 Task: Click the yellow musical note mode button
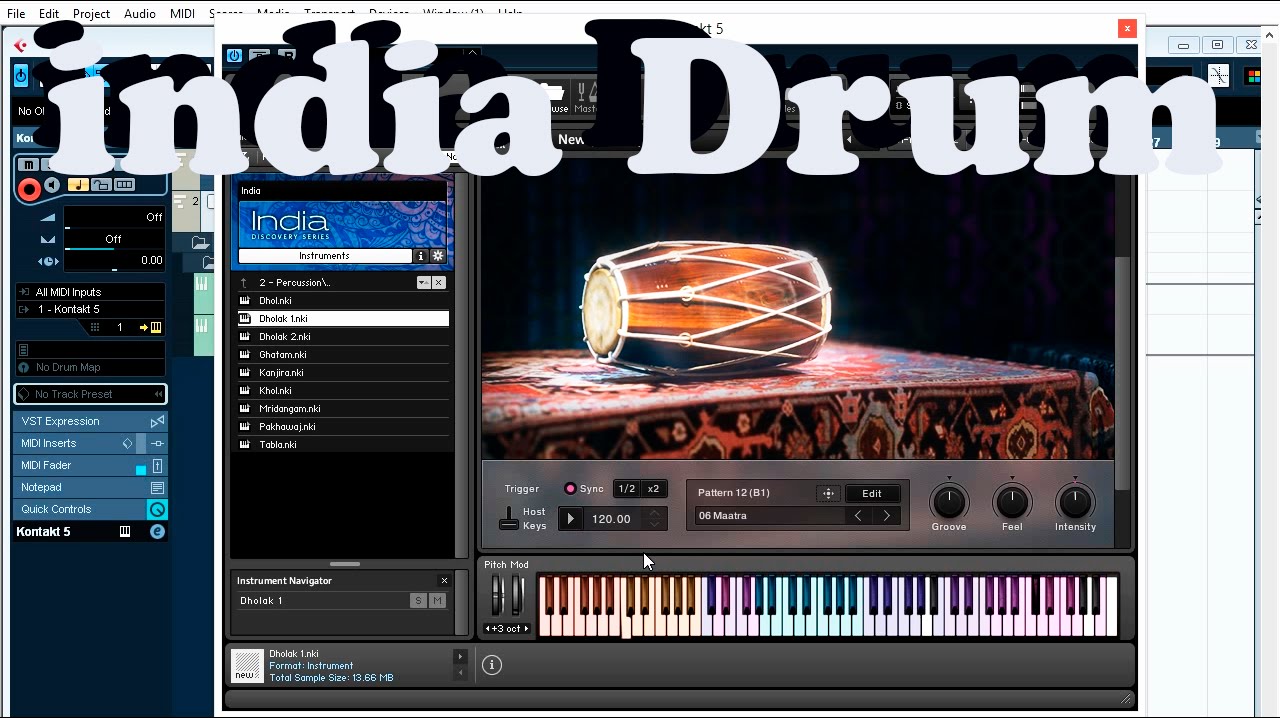click(x=78, y=185)
